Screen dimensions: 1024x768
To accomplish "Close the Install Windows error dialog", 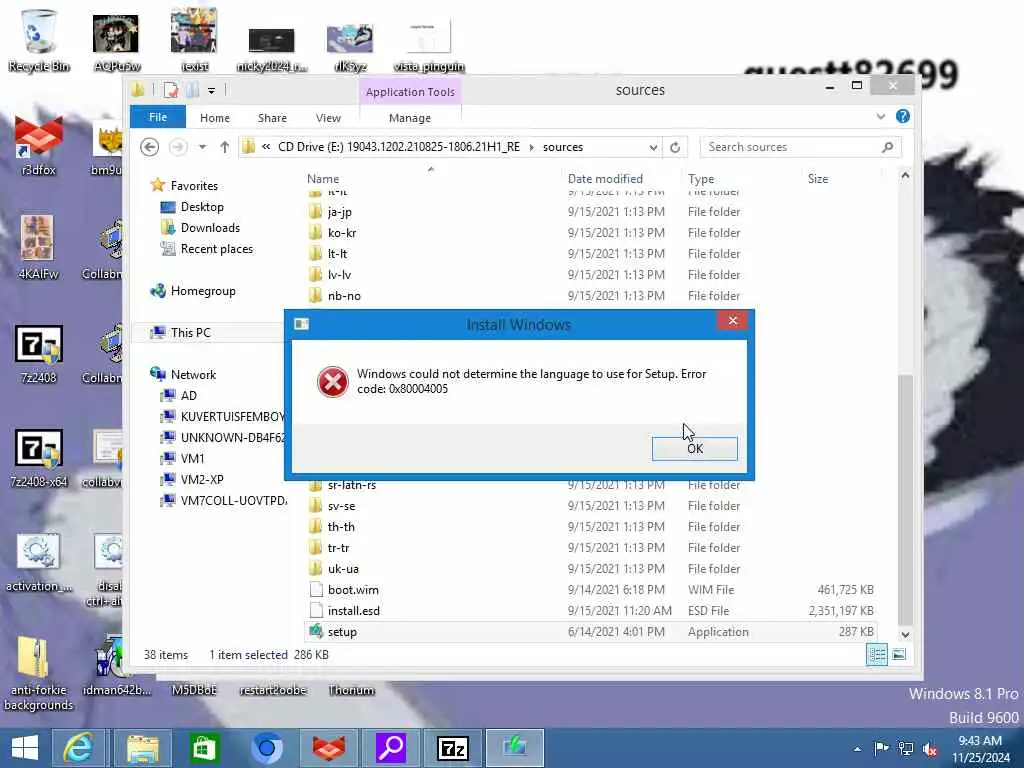I will click(733, 321).
